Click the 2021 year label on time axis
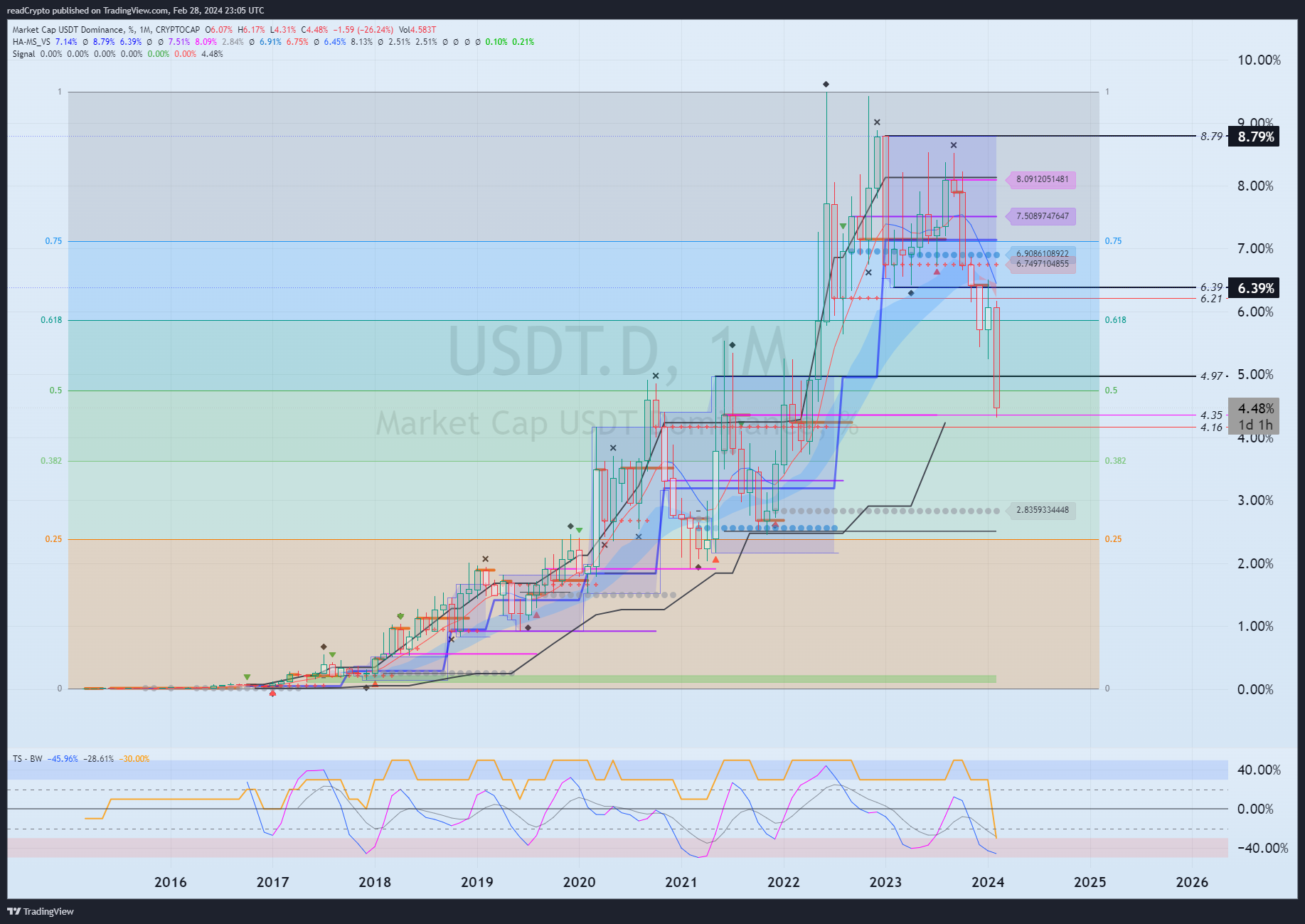 681,882
